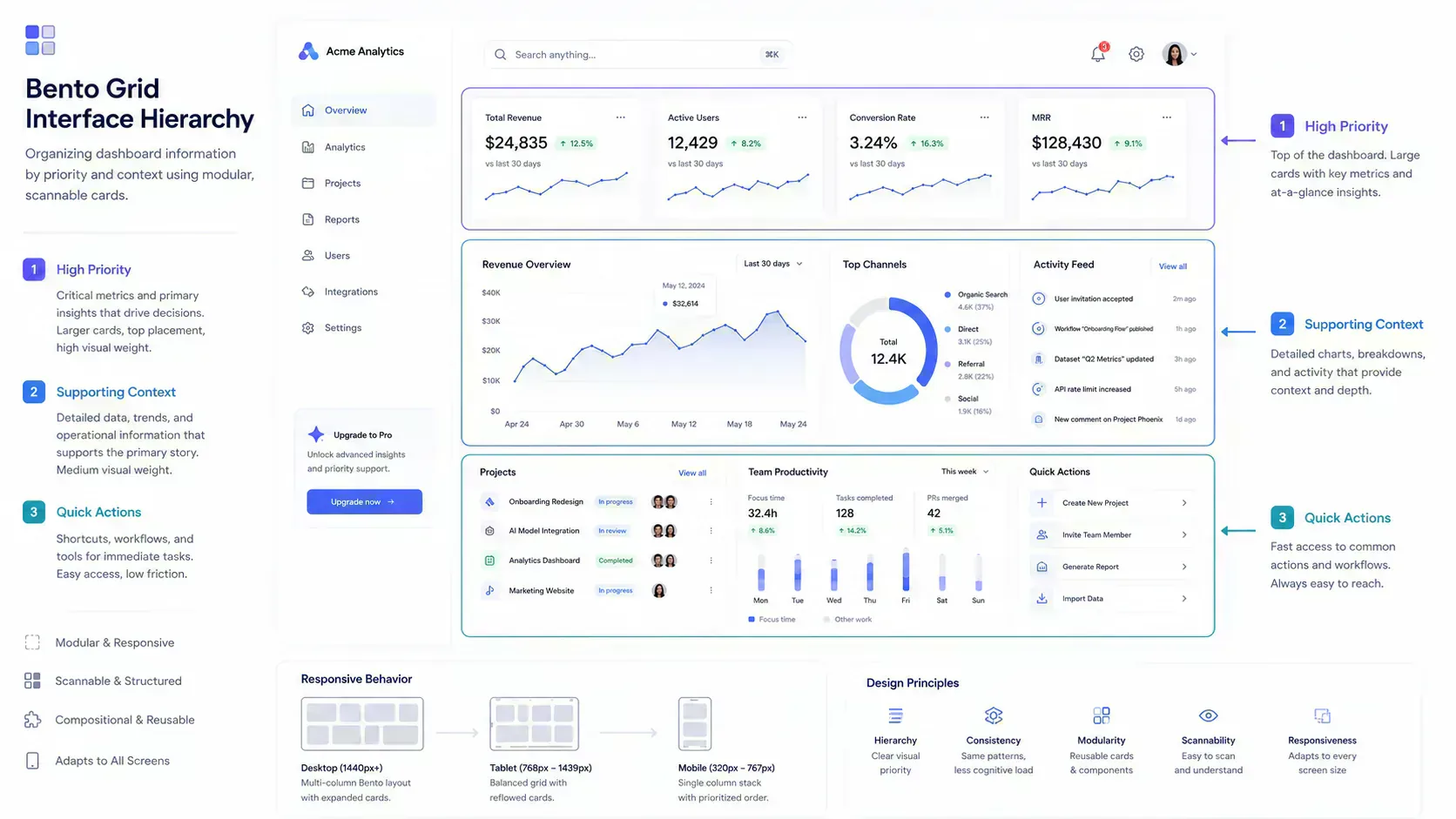The width and height of the screenshot is (1456, 819).
Task: Click the Consistency design principle icon
Action: 994,715
